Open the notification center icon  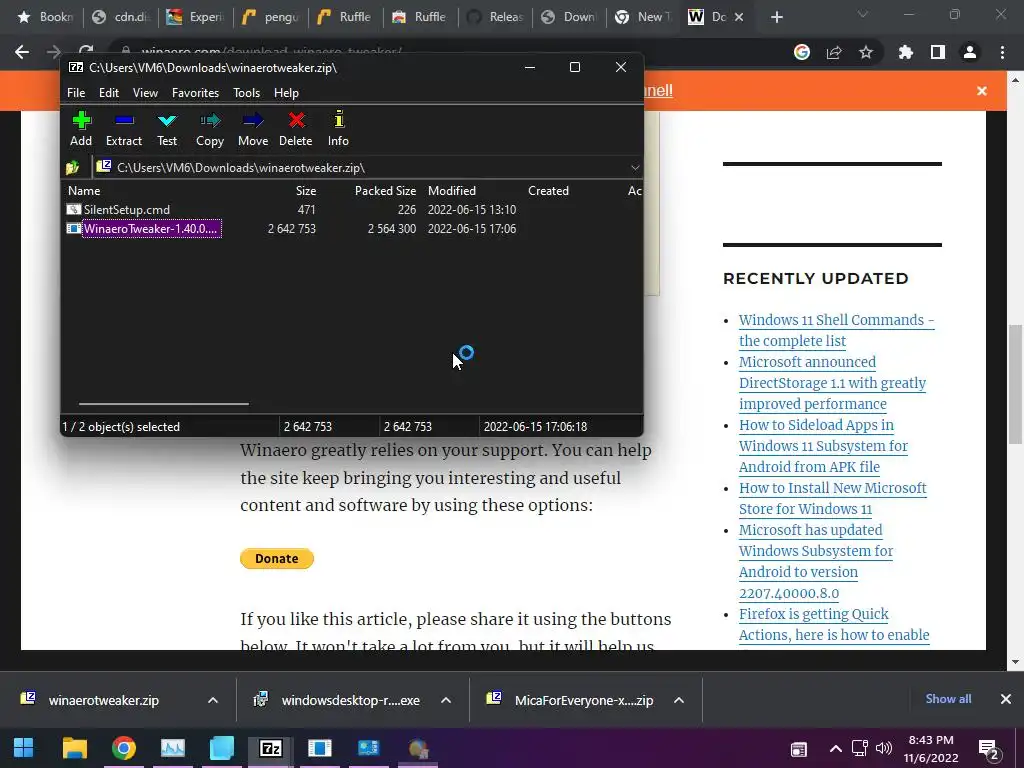989,749
